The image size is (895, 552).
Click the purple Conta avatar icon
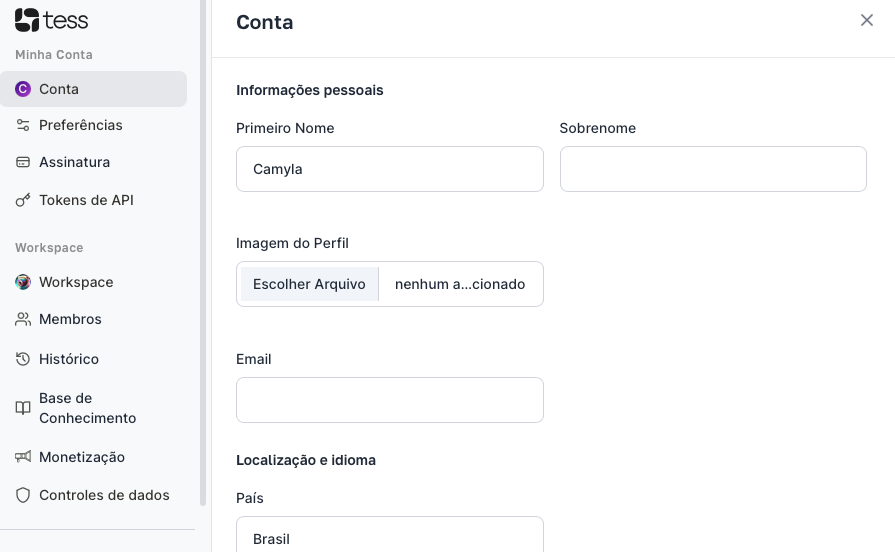click(x=23, y=89)
